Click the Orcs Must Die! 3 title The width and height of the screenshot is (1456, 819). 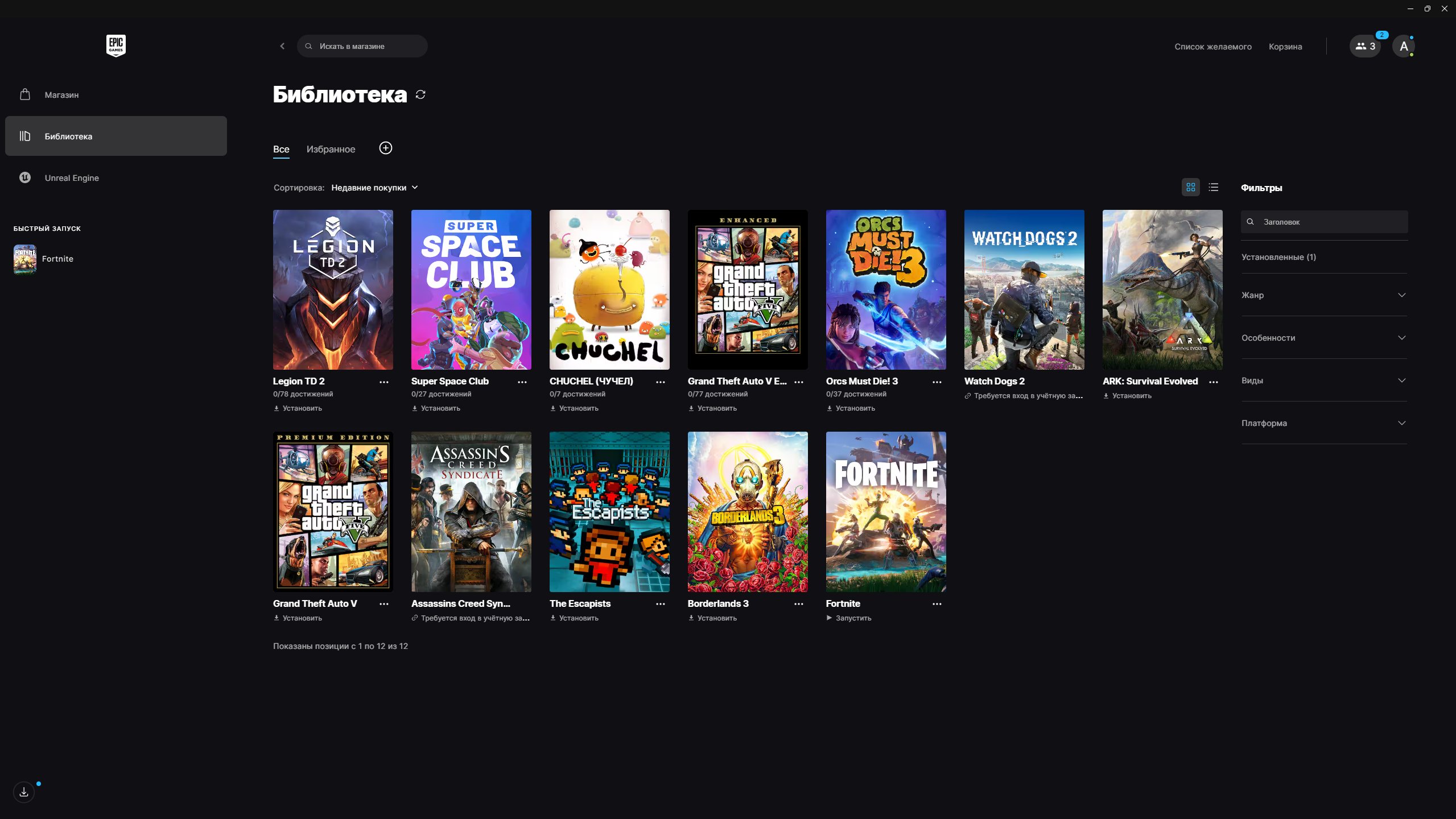point(862,381)
